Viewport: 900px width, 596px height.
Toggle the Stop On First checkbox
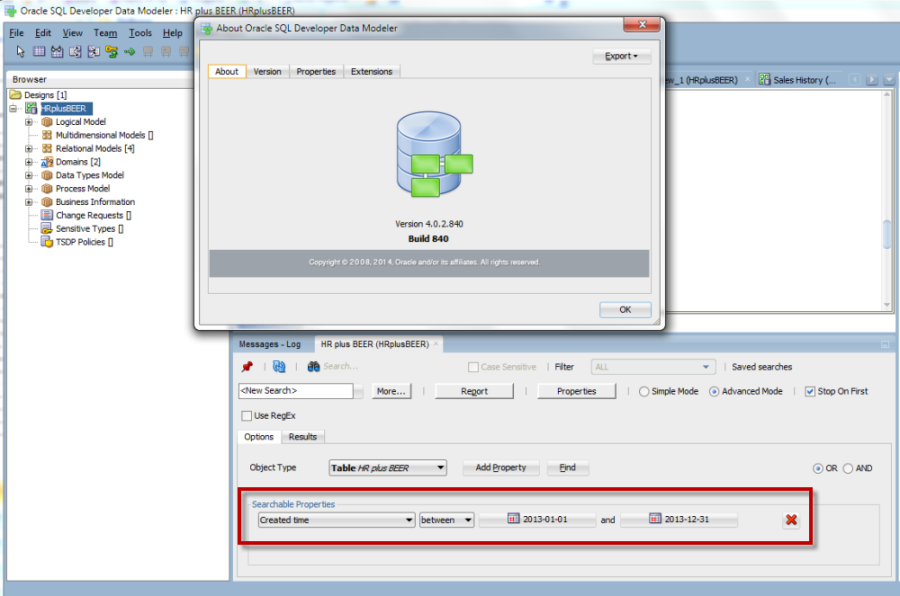coord(810,391)
